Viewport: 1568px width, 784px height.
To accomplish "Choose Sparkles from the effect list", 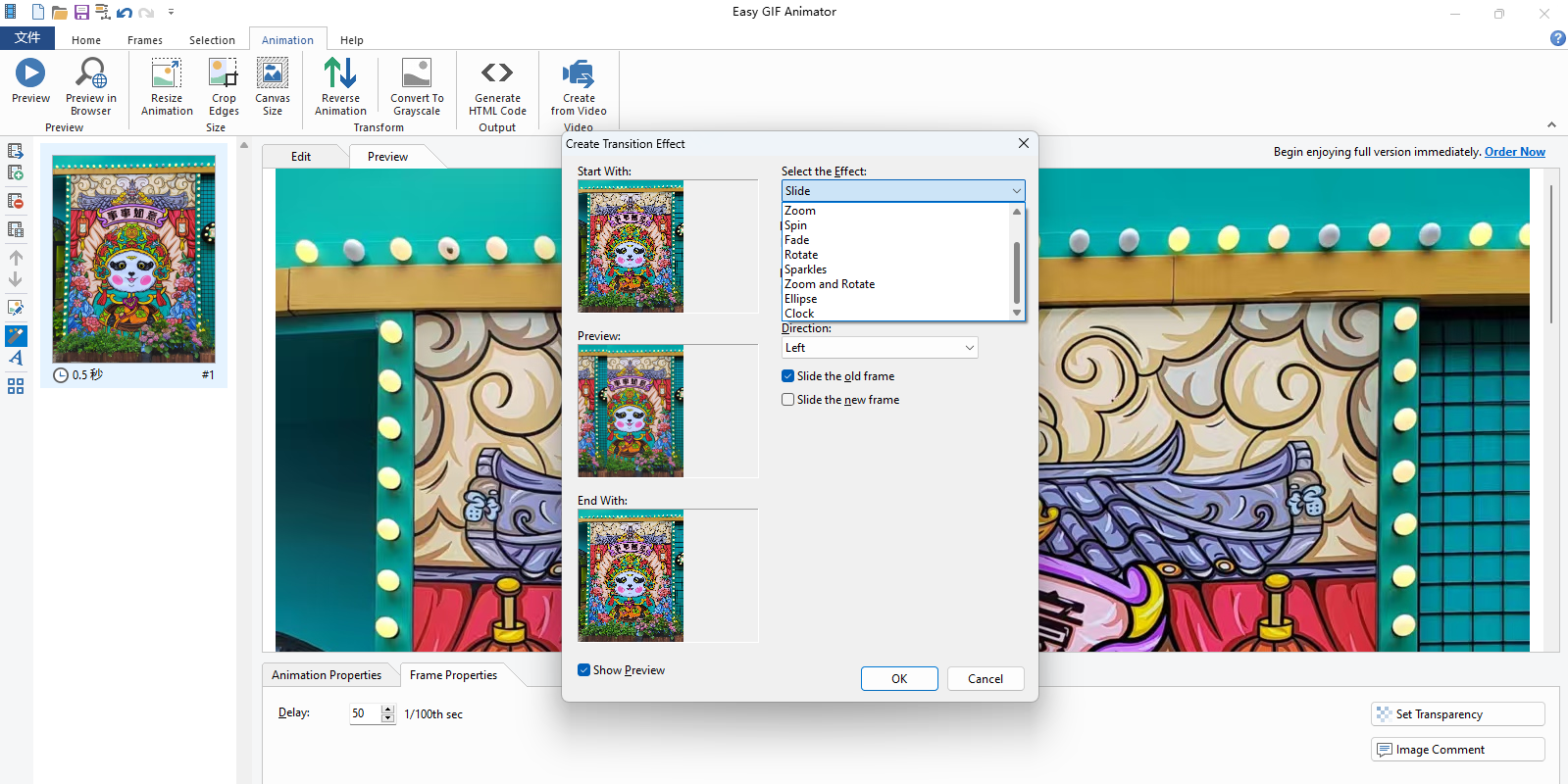I will (x=806, y=269).
